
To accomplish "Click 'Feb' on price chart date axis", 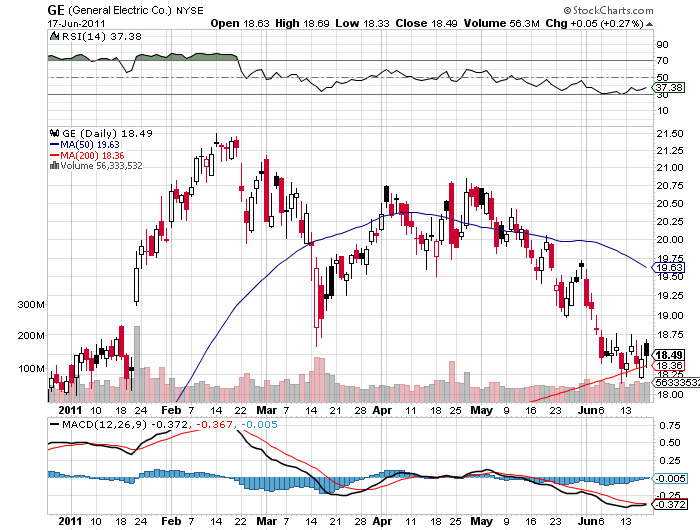I will (x=171, y=410).
